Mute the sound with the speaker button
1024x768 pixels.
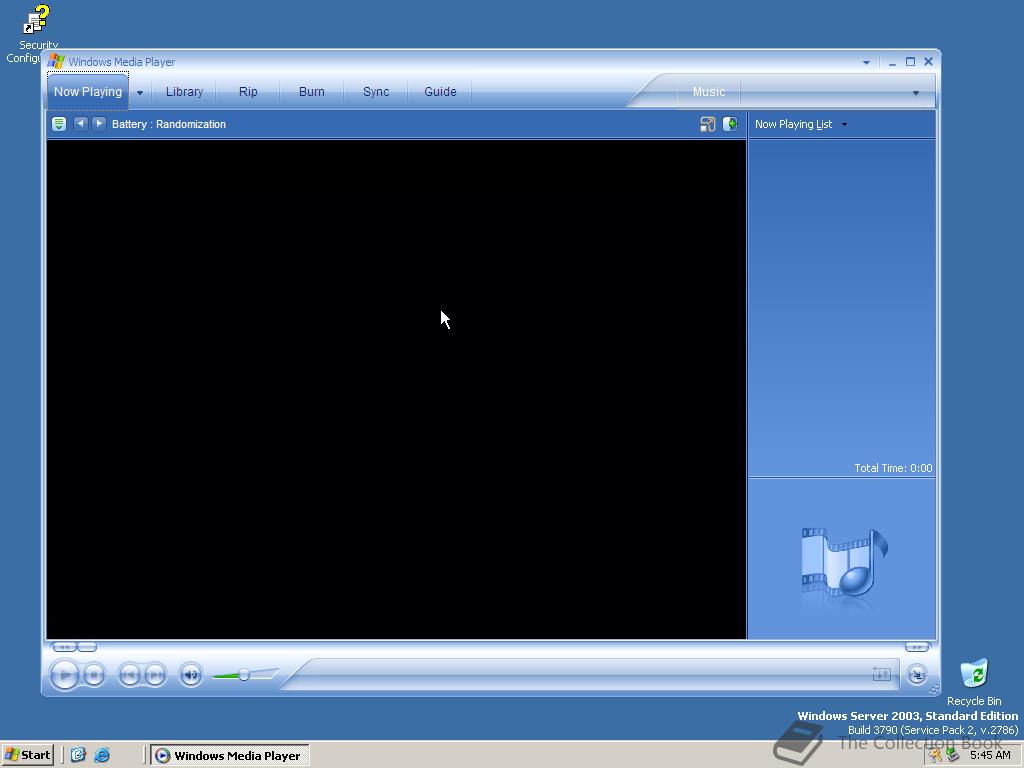coord(191,675)
